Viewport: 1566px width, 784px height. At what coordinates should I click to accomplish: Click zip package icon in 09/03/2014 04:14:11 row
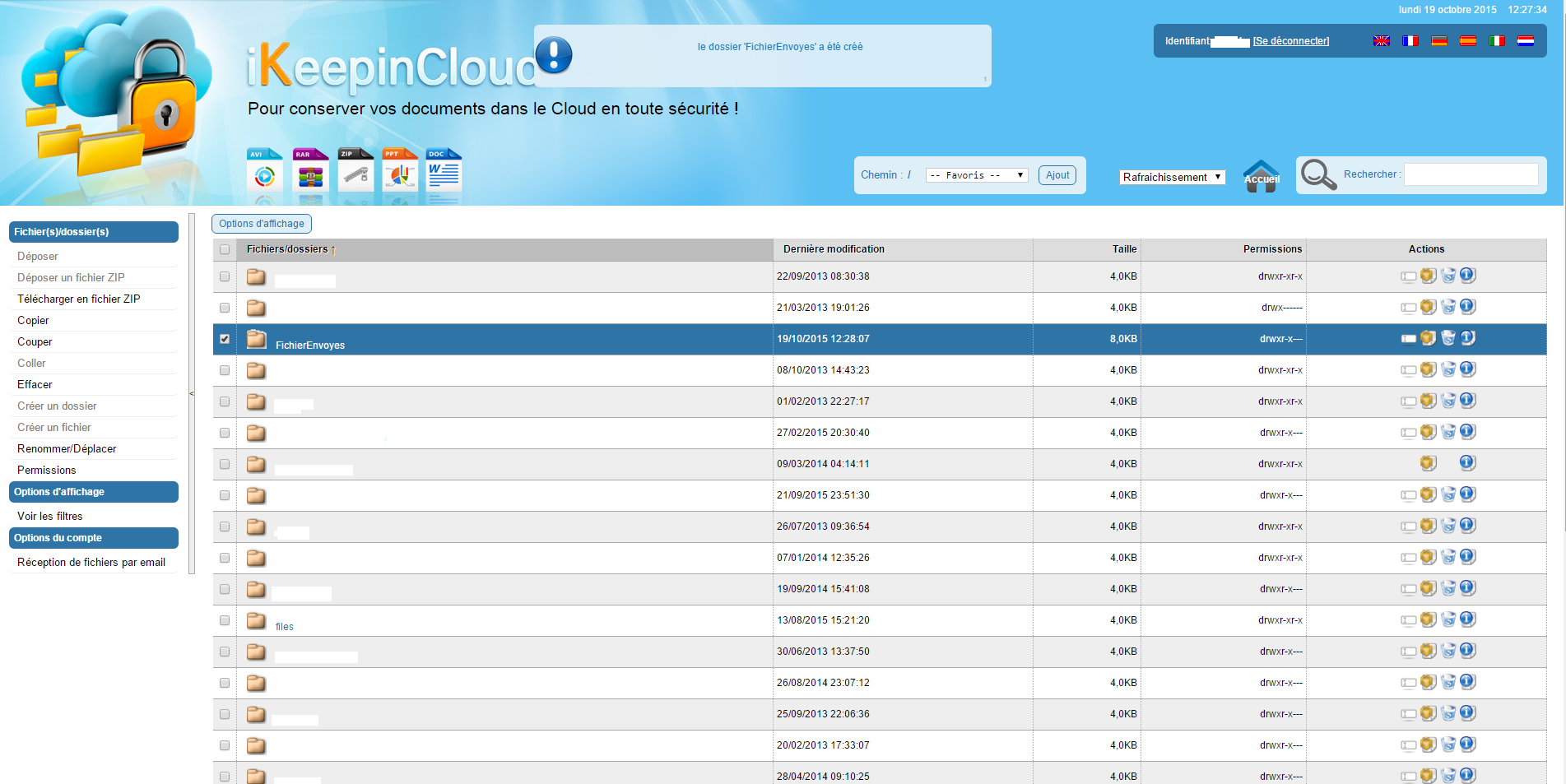point(1429,463)
